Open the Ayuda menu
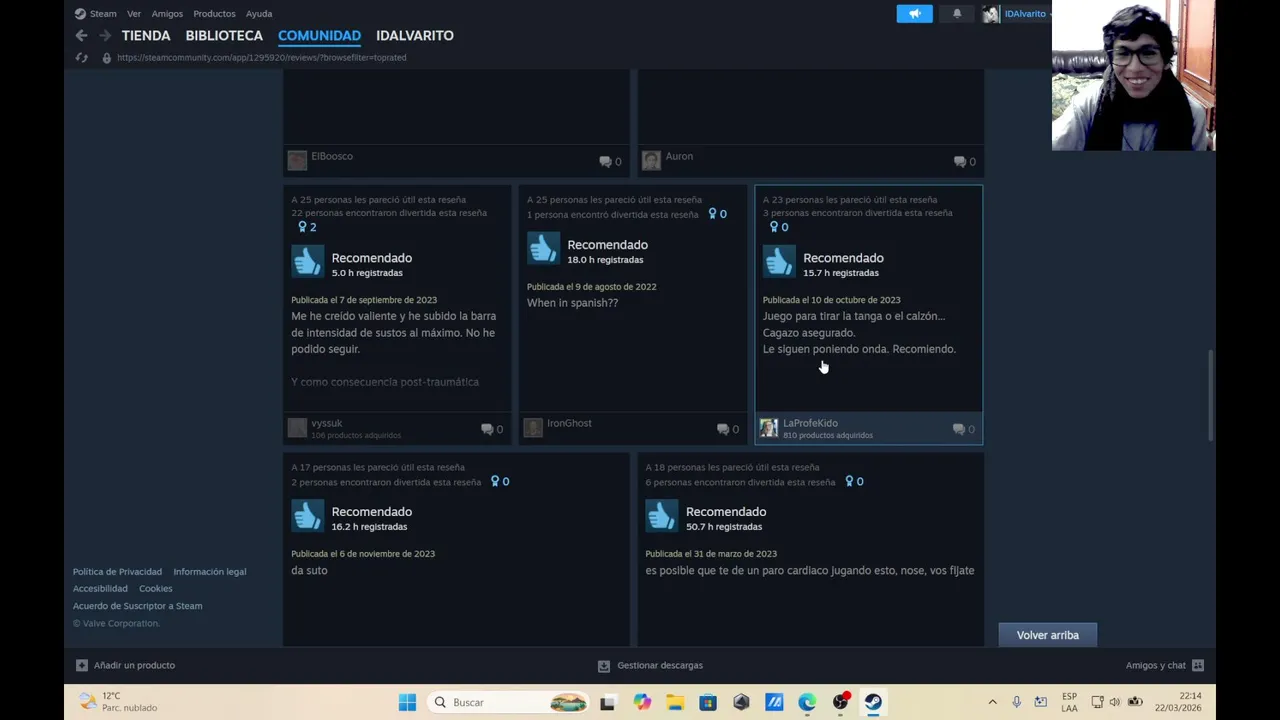The height and width of the screenshot is (720, 1280). point(259,14)
